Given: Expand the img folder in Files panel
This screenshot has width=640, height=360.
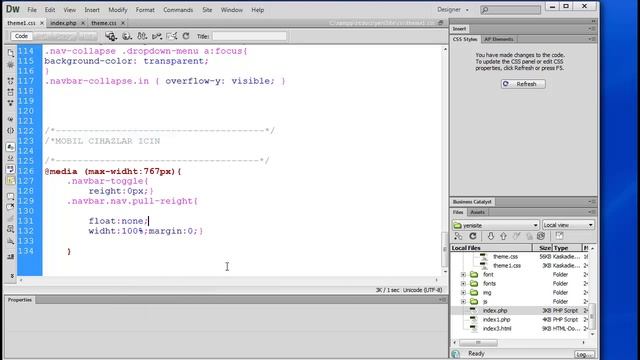Looking at the screenshot, I should click(463, 293).
